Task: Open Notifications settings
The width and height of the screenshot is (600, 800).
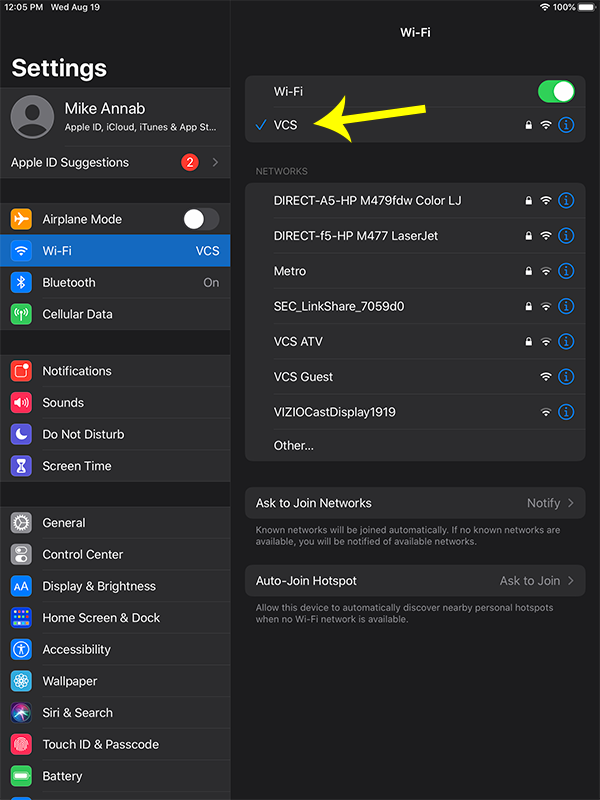Action: click(115, 371)
